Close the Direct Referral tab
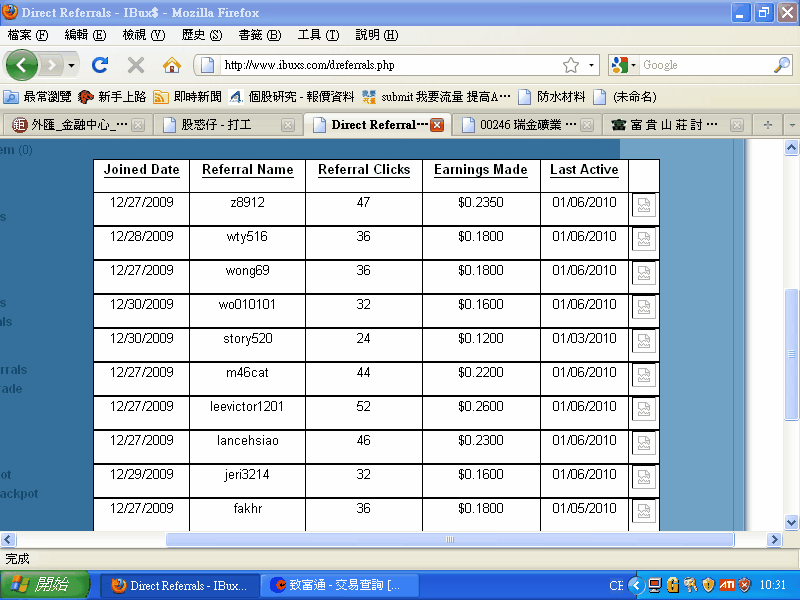 point(437,125)
